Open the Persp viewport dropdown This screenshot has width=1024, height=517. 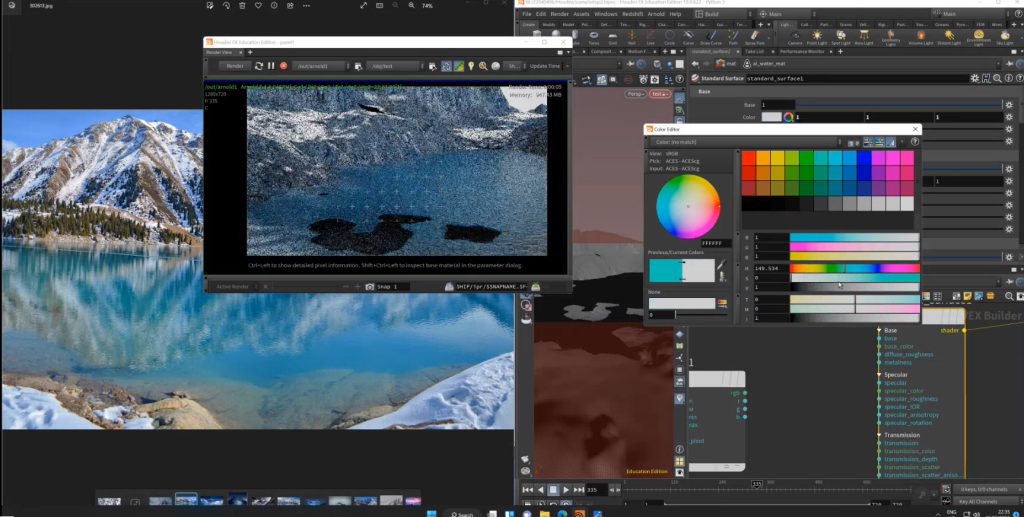pos(635,94)
